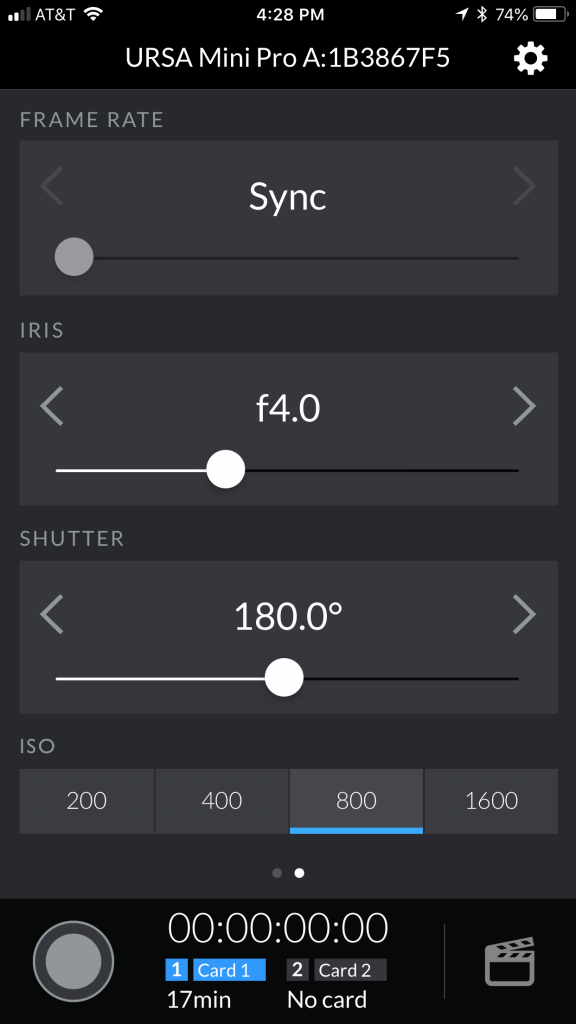The image size is (576, 1024).
Task: Tap the battery indicator
Action: 544,14
